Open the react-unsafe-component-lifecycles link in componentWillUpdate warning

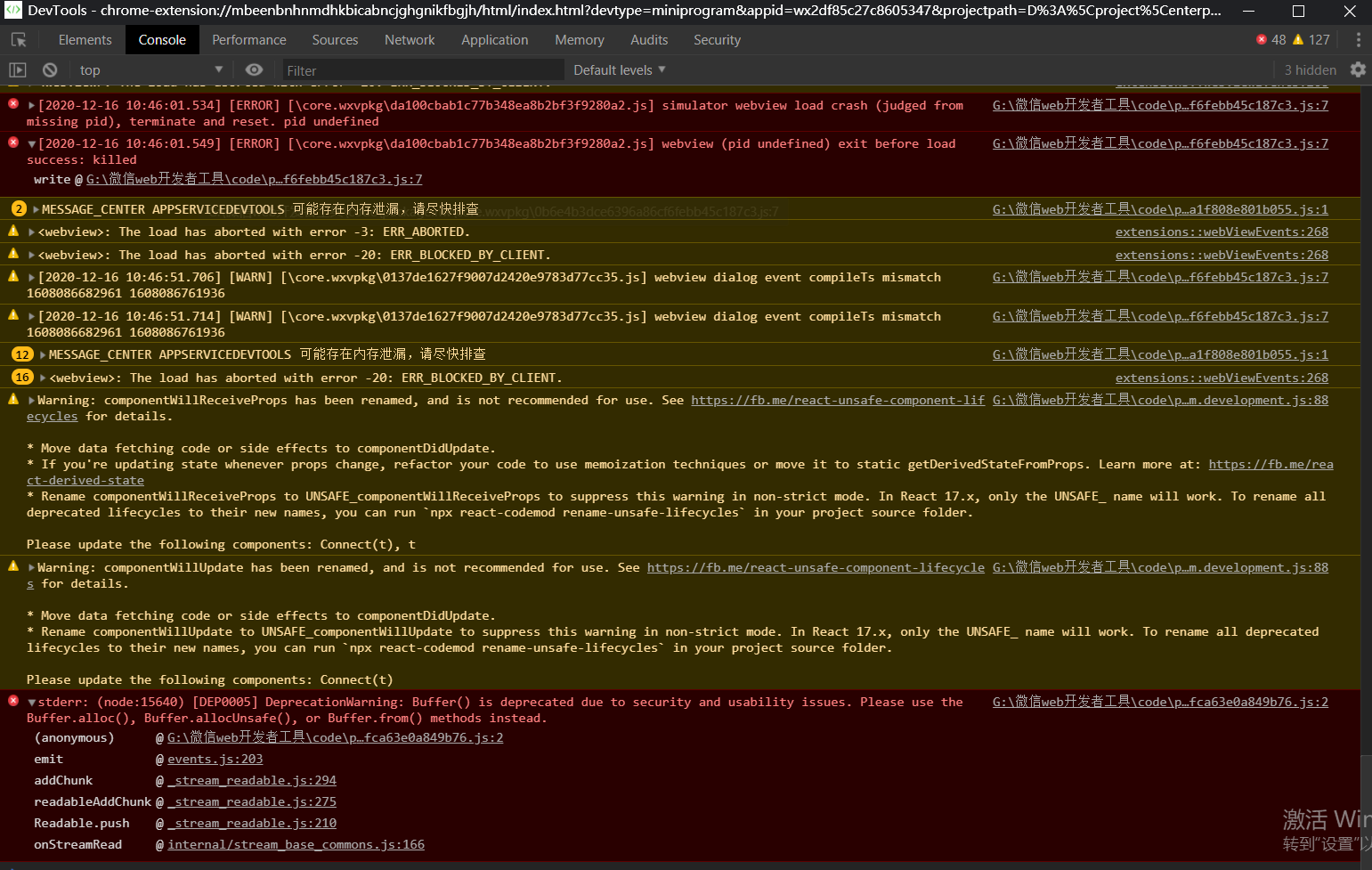point(816,567)
